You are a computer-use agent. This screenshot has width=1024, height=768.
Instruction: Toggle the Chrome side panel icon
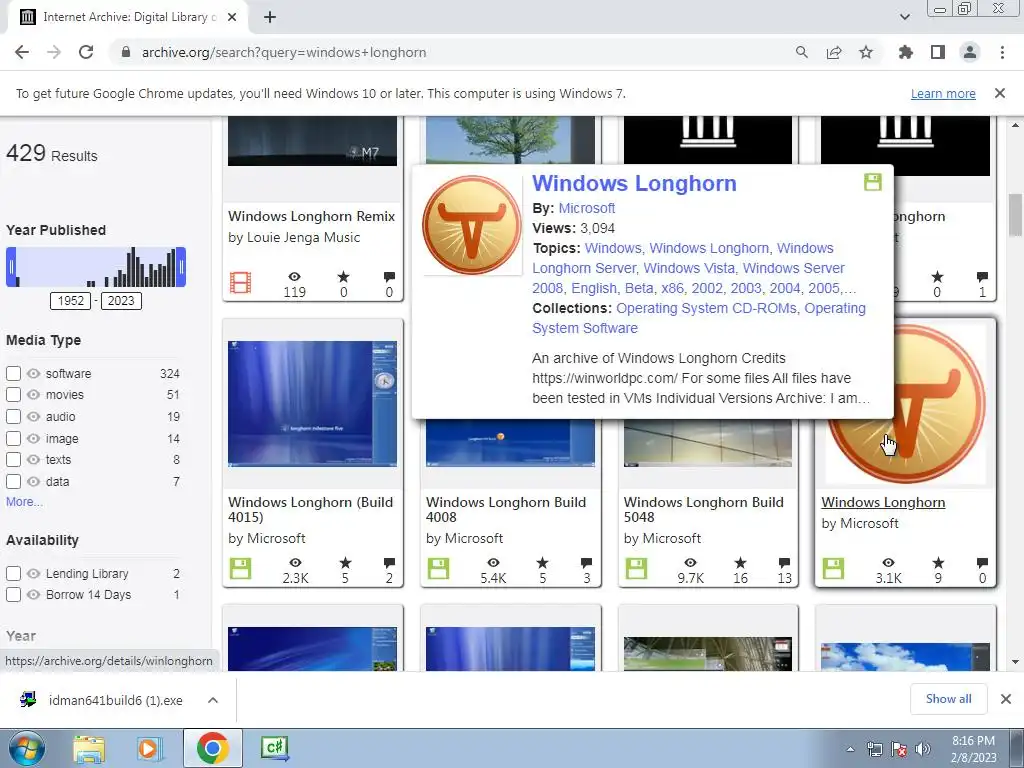[x=938, y=52]
